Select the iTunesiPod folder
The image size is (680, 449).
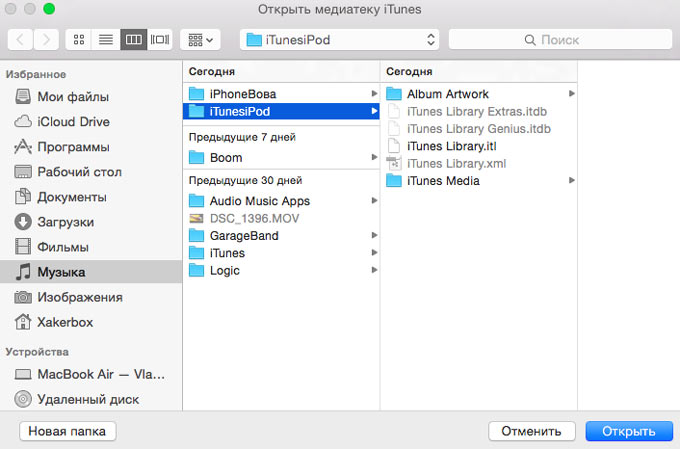tap(281, 111)
